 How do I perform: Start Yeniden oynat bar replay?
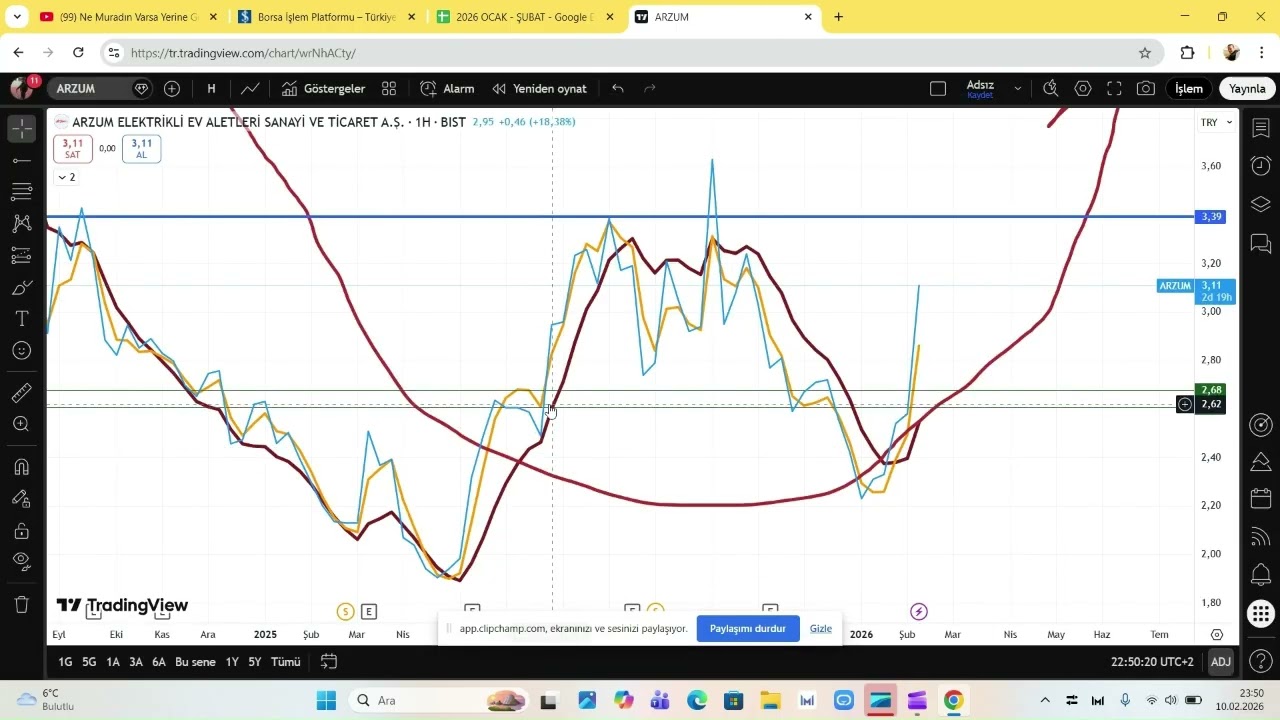pyautogui.click(x=539, y=88)
